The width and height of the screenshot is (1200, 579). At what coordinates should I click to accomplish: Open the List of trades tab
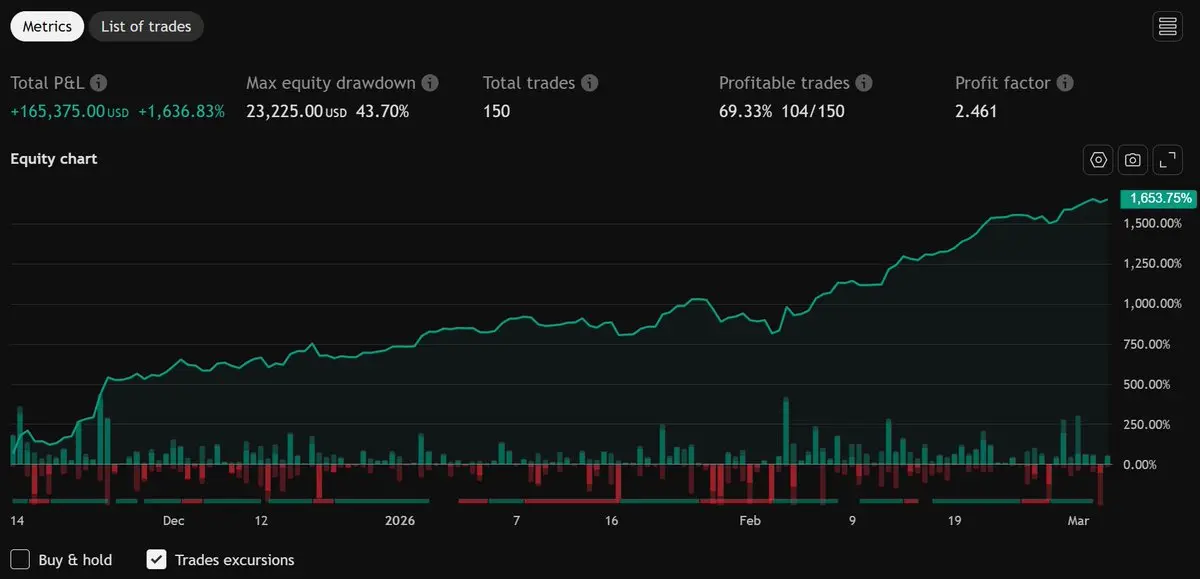[x=146, y=27]
